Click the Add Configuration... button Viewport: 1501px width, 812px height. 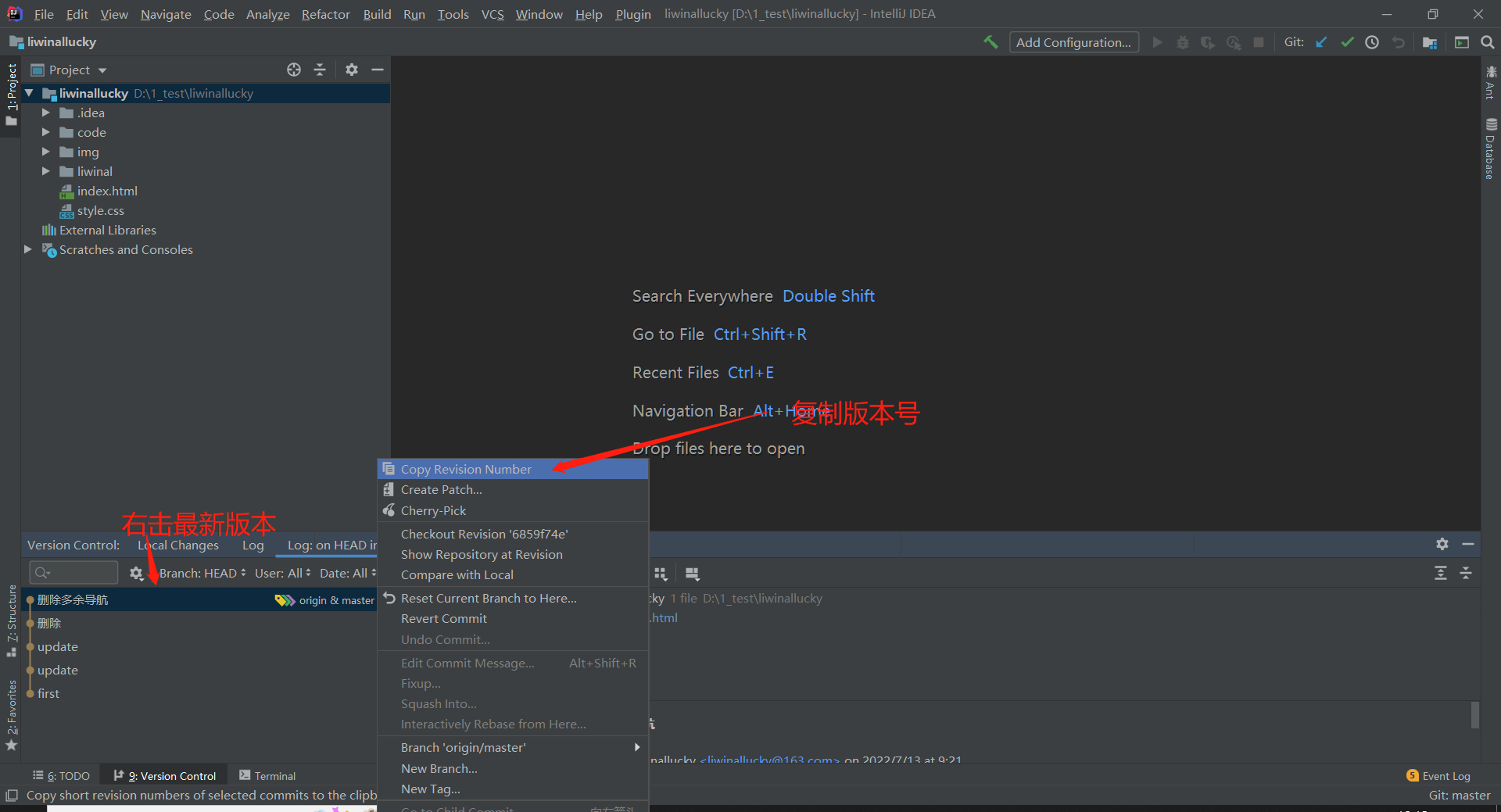[x=1073, y=42]
